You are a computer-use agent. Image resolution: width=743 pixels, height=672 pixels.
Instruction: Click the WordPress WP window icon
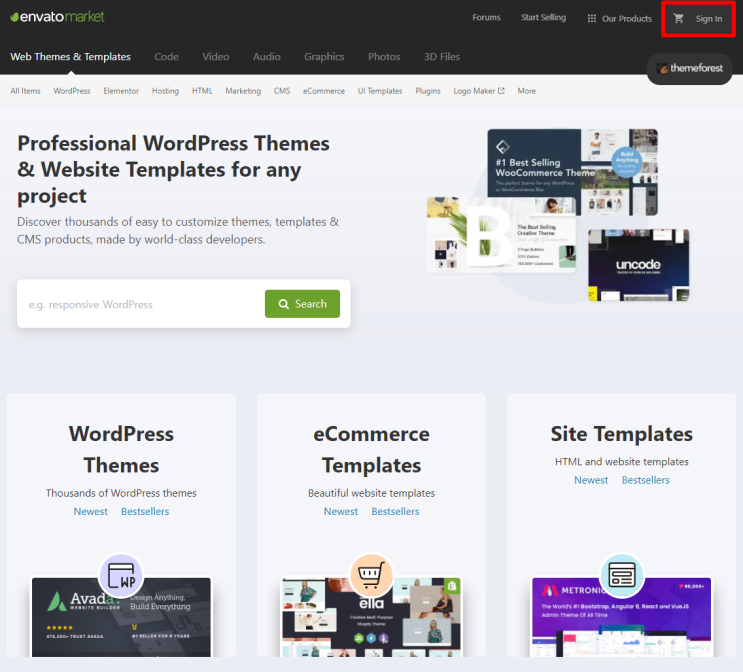click(121, 575)
